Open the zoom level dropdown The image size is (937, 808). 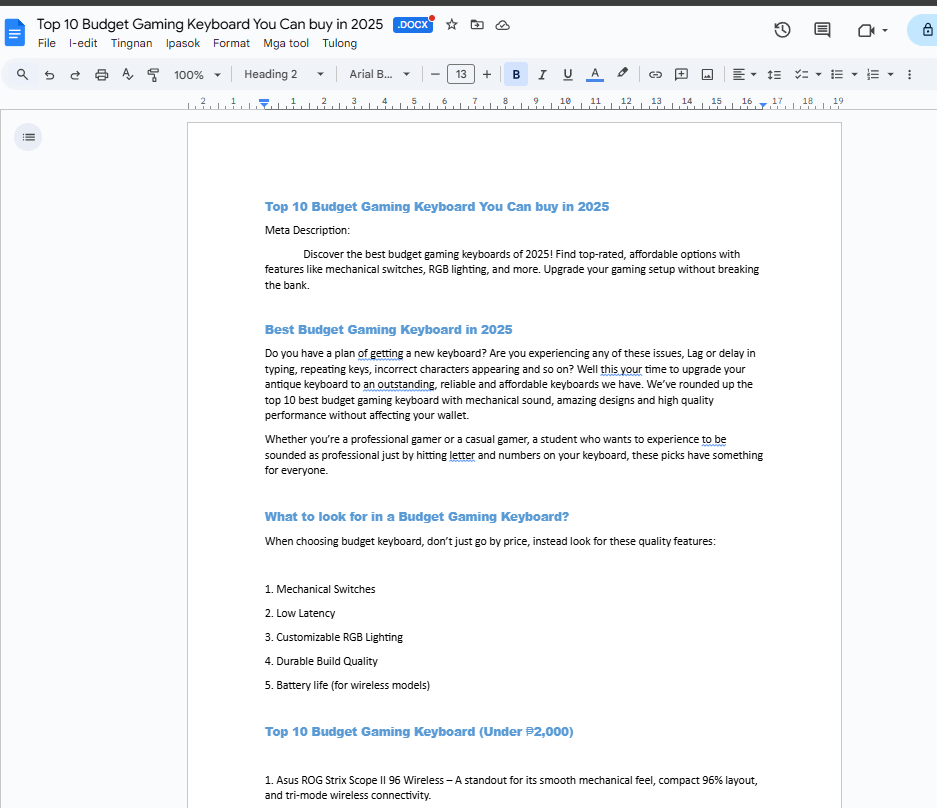(x=197, y=75)
